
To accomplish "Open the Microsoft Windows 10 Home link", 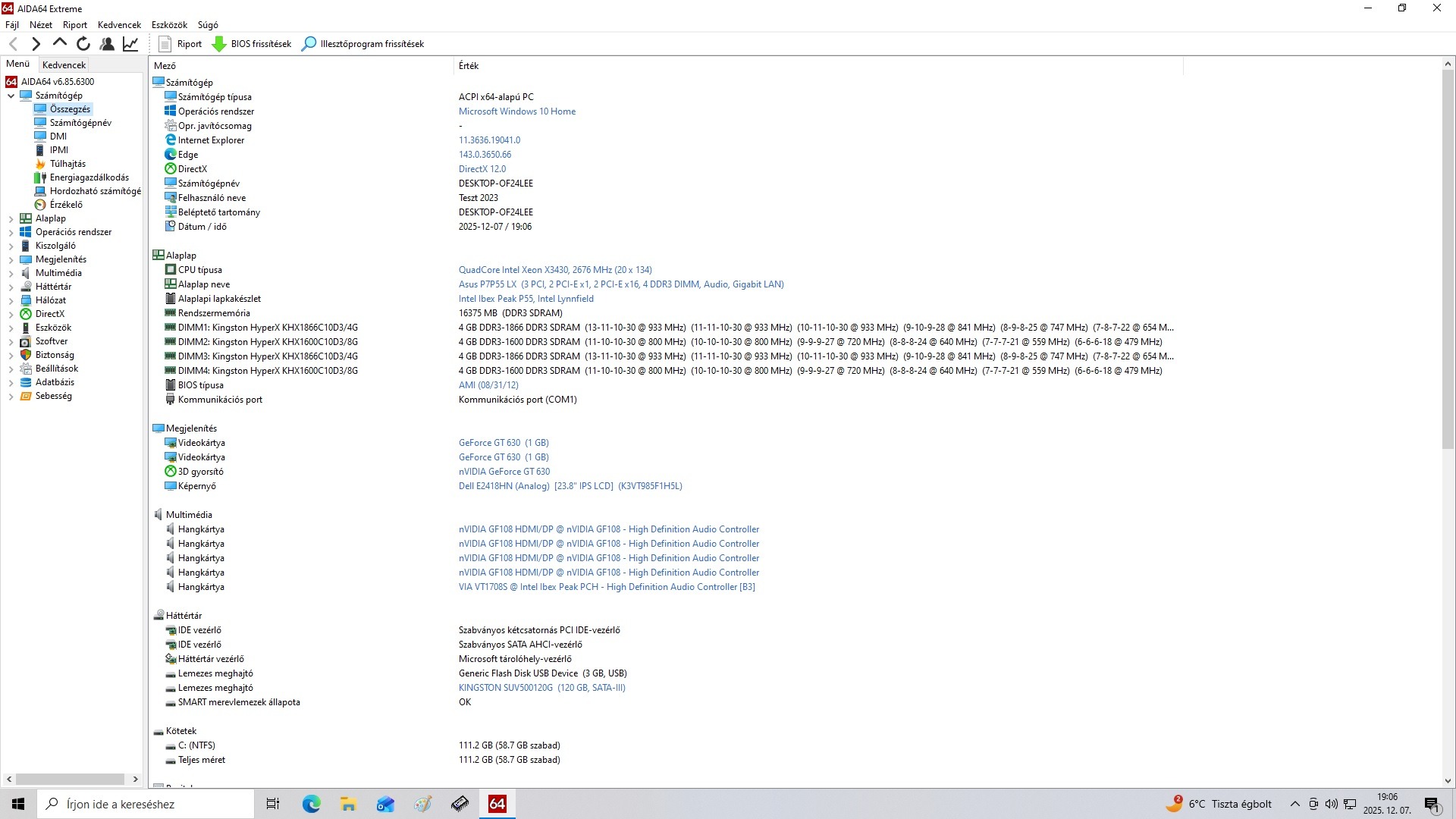I will (516, 111).
